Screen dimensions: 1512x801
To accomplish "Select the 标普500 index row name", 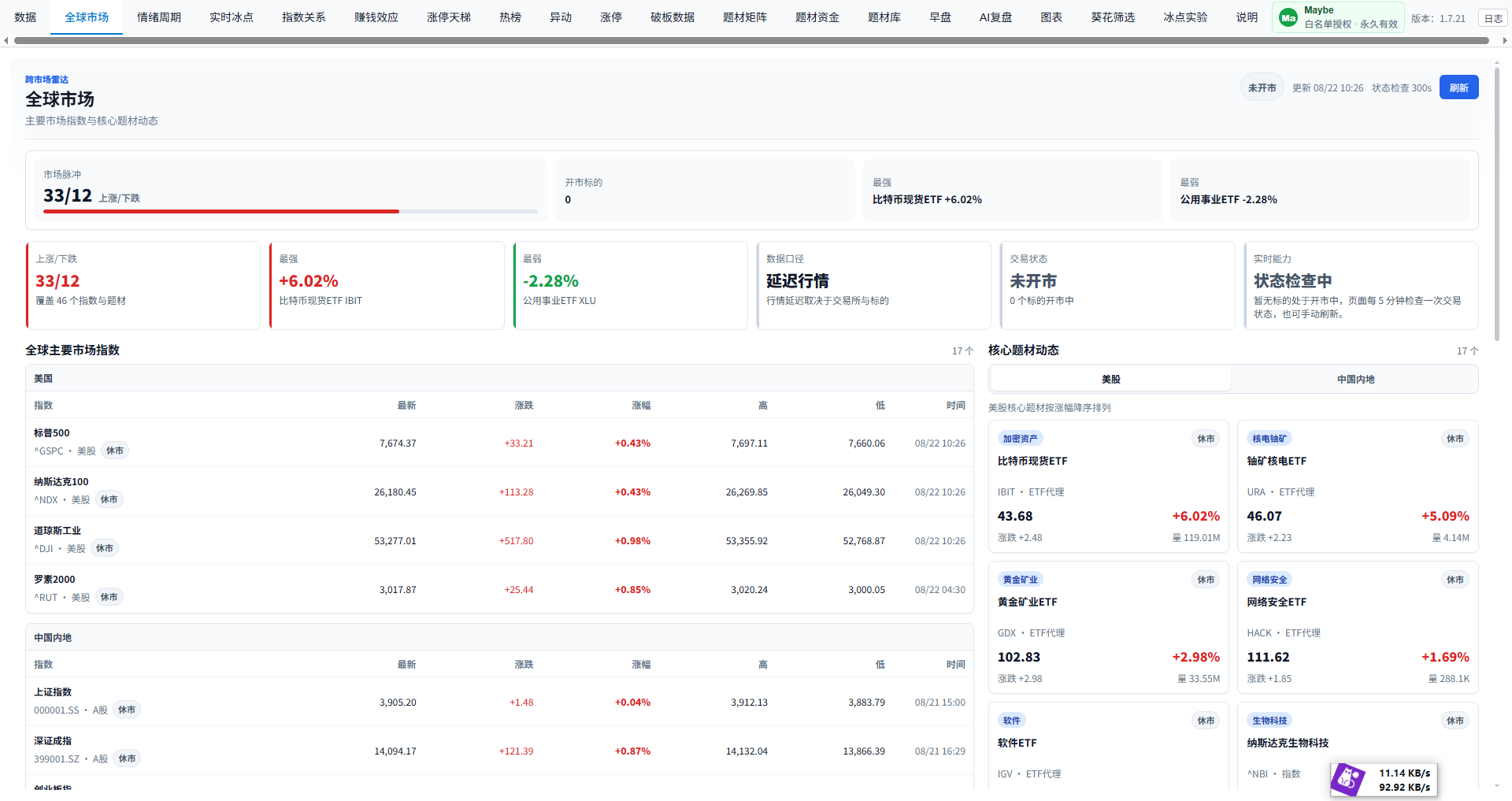I will (51, 432).
